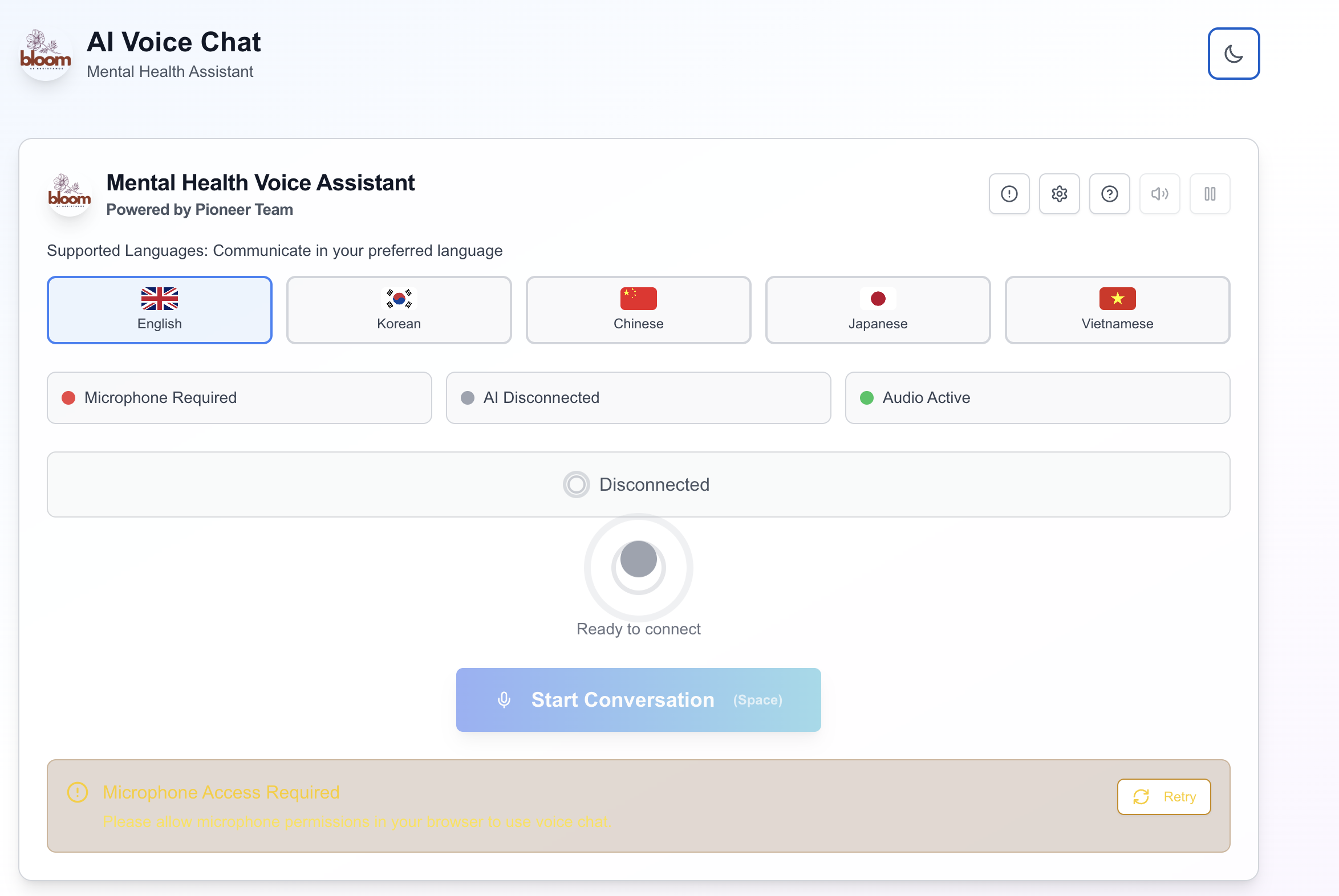Pause the assistant with the pause icon
This screenshot has width=1339, height=896.
[x=1210, y=194]
